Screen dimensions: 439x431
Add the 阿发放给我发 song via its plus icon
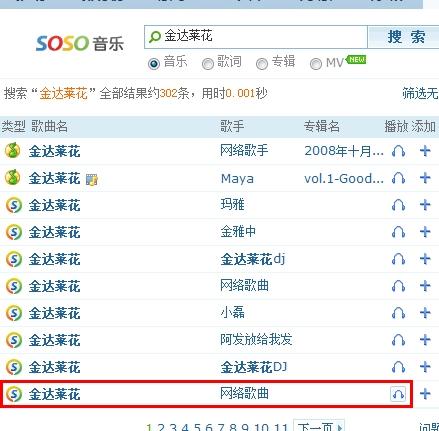tap(425, 340)
